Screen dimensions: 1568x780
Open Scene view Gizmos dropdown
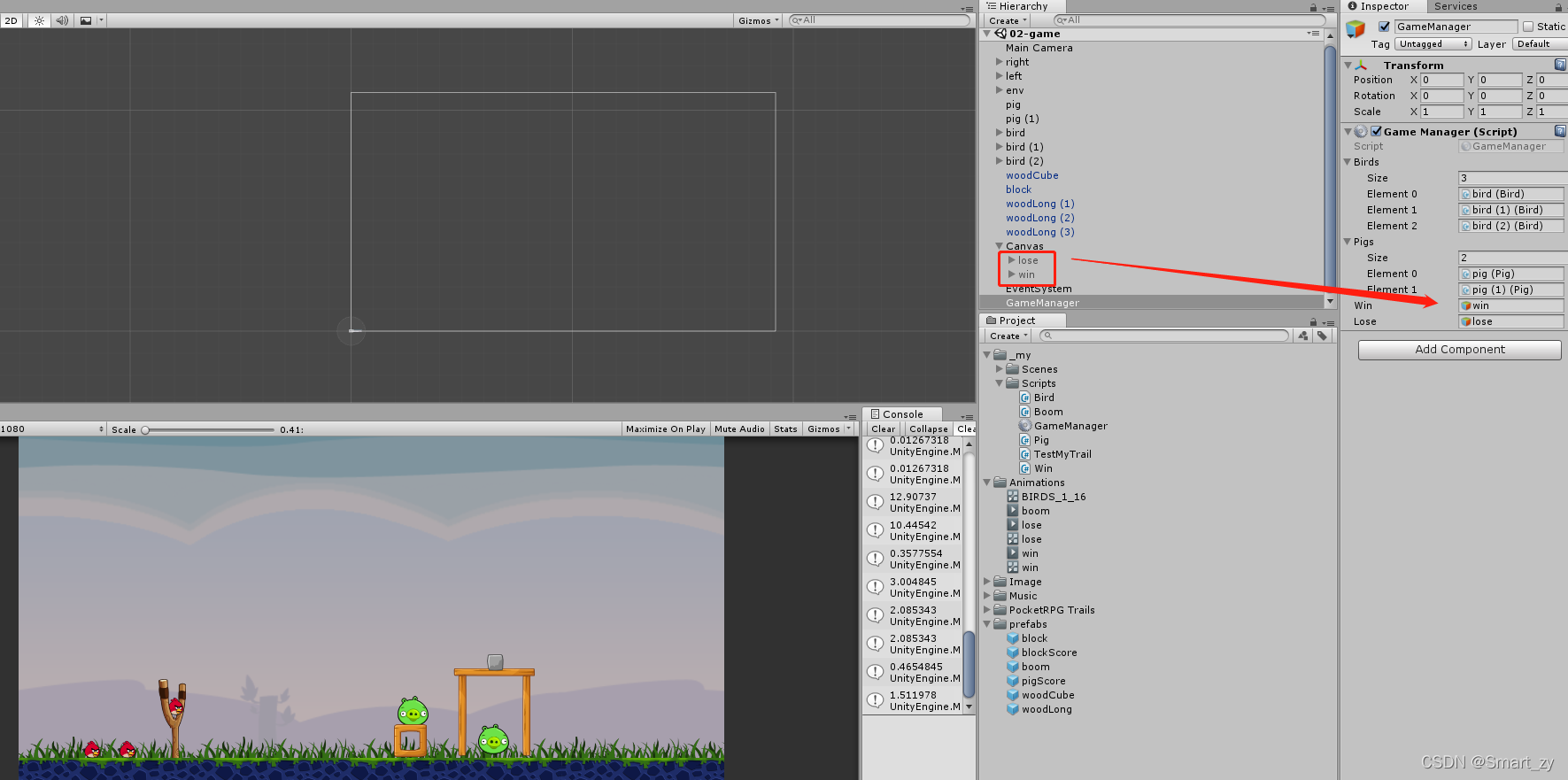[759, 20]
